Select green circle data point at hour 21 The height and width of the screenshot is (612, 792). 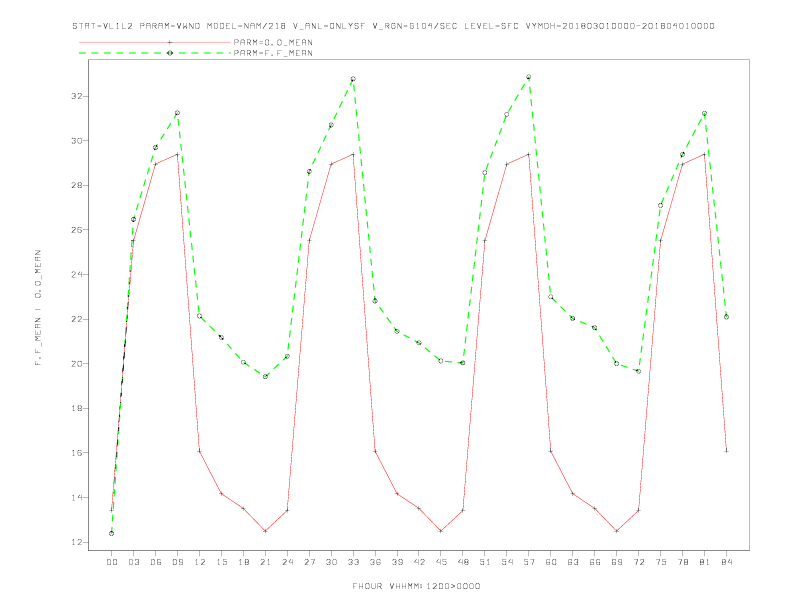pyautogui.click(x=265, y=377)
